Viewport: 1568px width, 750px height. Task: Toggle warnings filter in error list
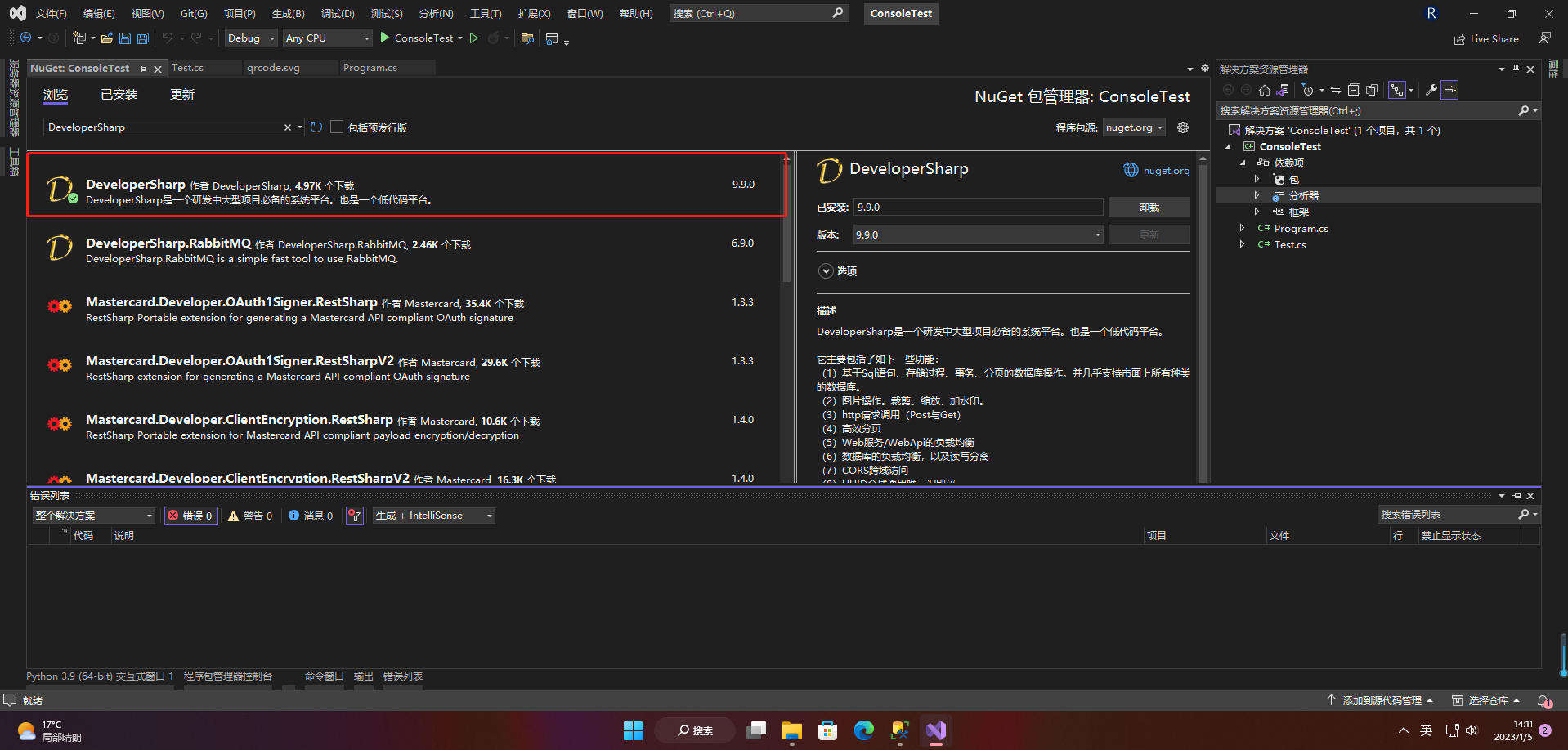tap(250, 516)
